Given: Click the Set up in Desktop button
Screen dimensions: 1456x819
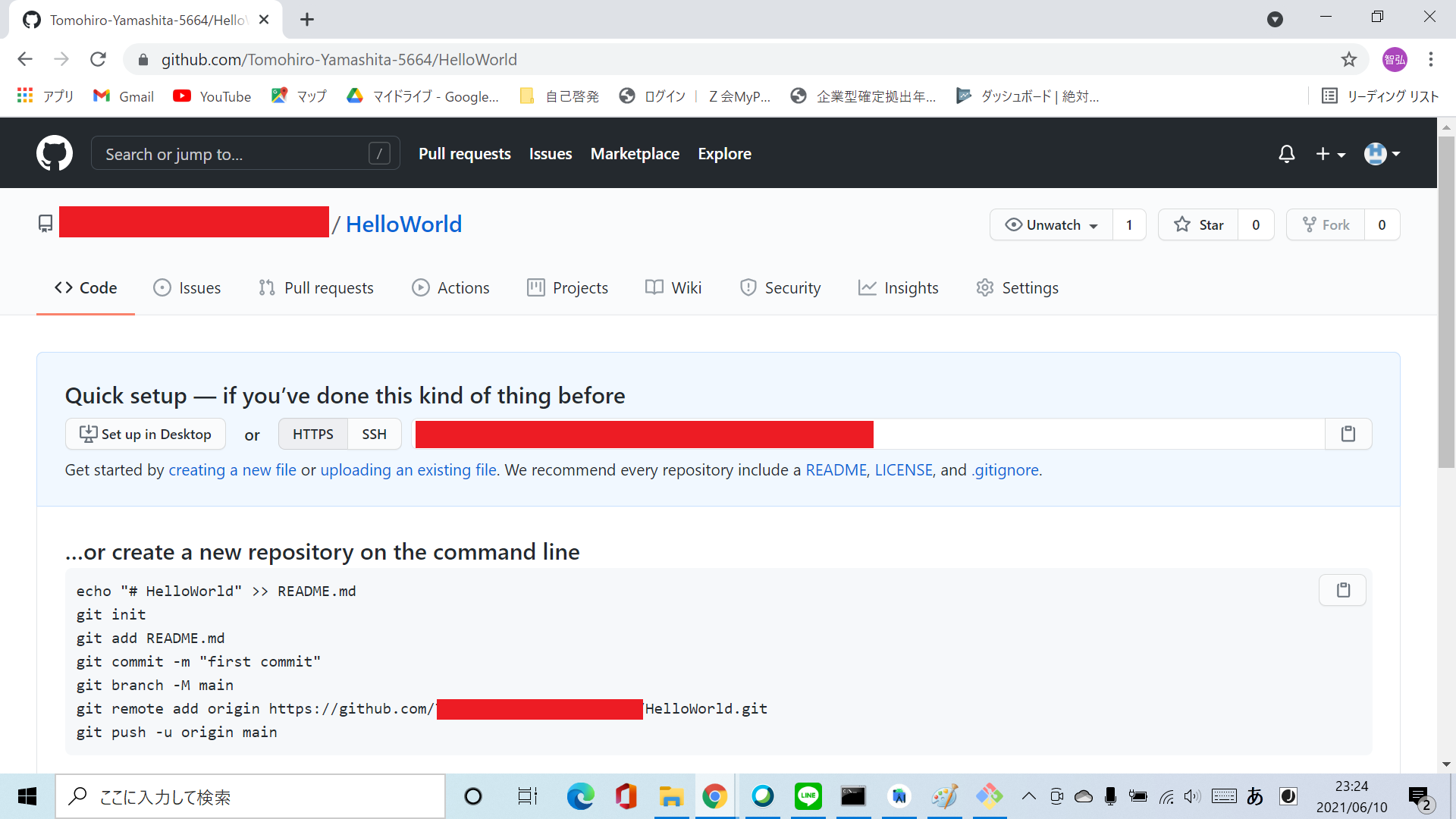Looking at the screenshot, I should pos(146,434).
